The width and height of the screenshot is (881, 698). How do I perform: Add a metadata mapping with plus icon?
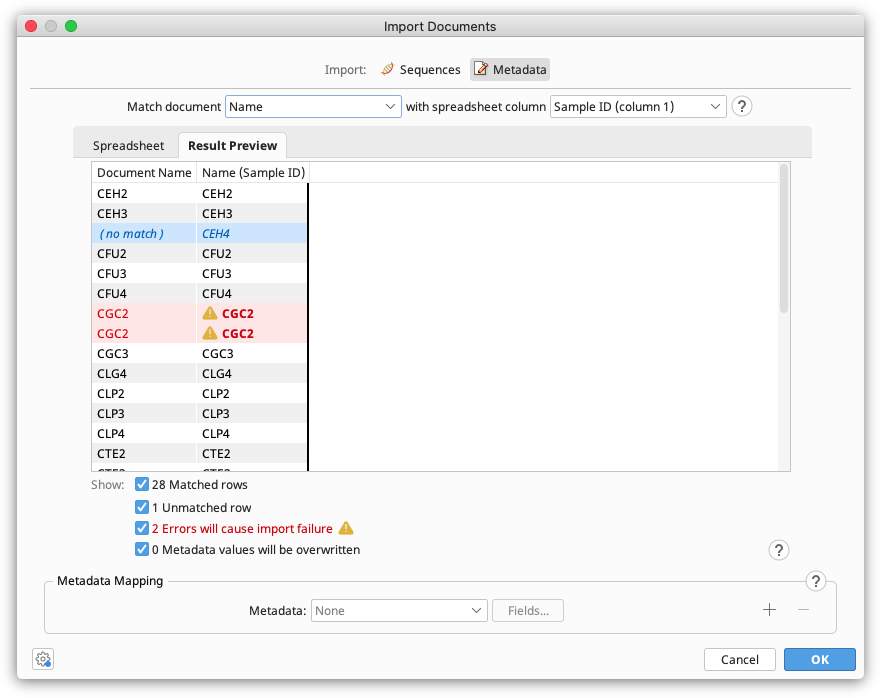point(769,610)
